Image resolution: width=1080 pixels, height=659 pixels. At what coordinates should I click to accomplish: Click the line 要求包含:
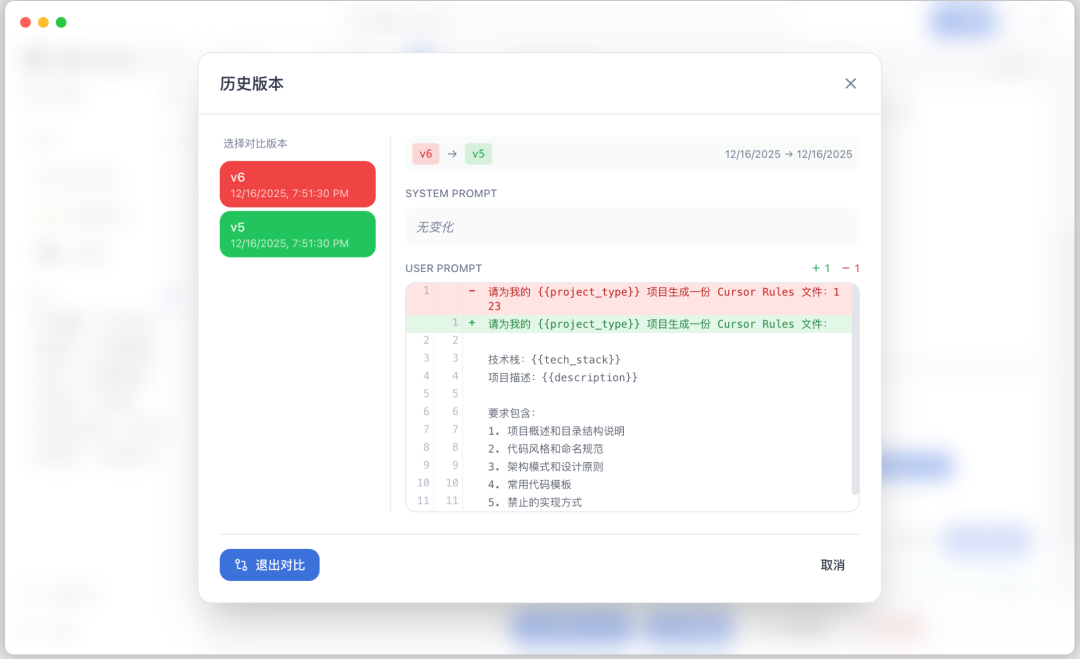click(x=512, y=413)
